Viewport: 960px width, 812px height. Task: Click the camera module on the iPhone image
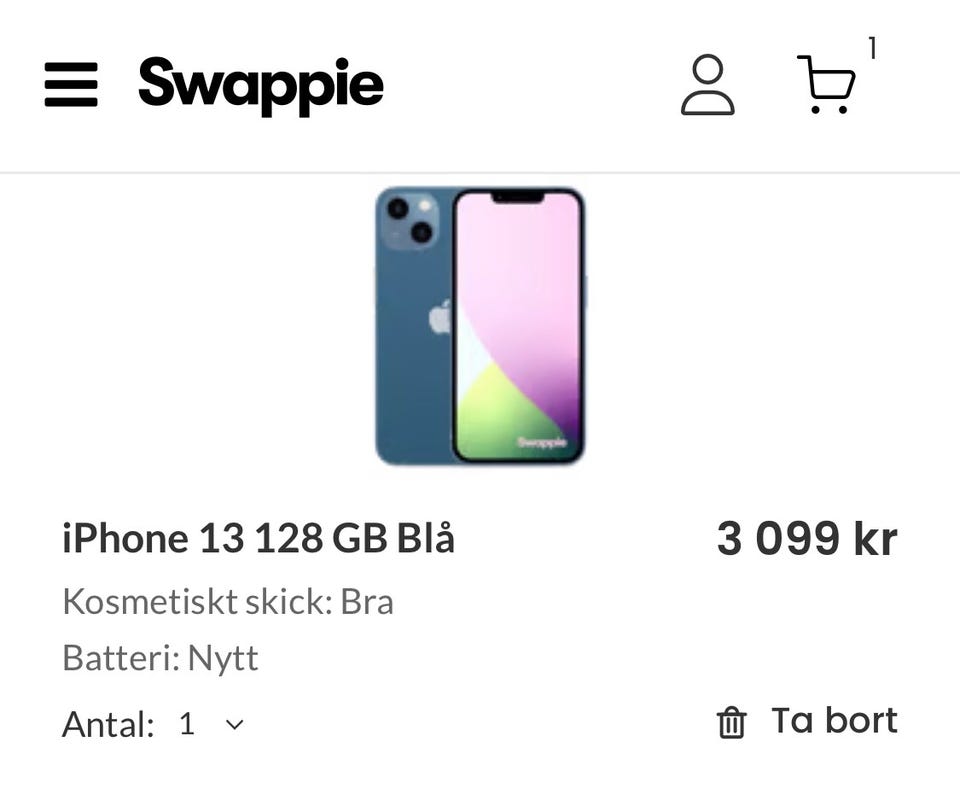(x=410, y=220)
